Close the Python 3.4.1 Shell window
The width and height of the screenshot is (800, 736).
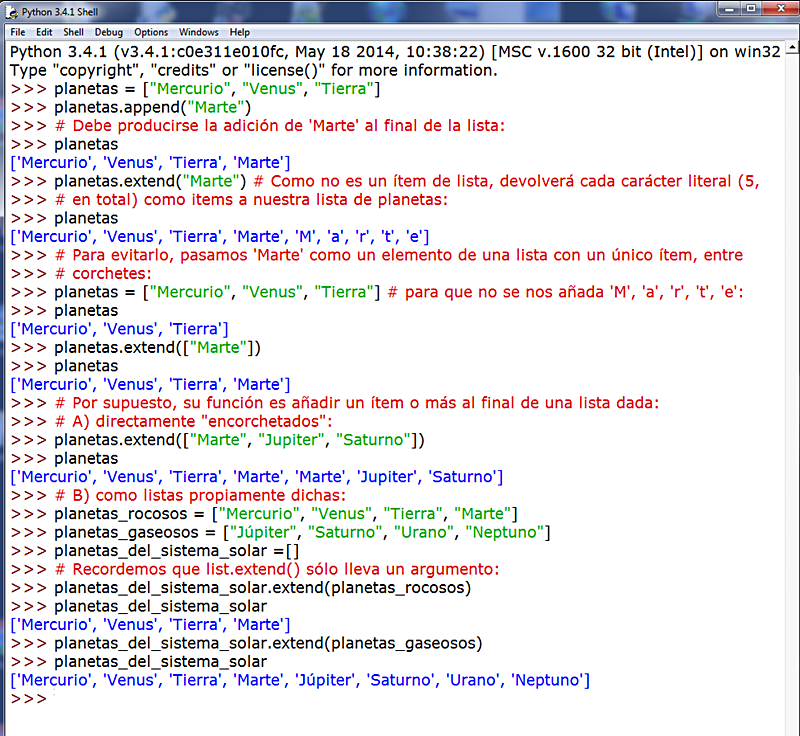pos(781,9)
